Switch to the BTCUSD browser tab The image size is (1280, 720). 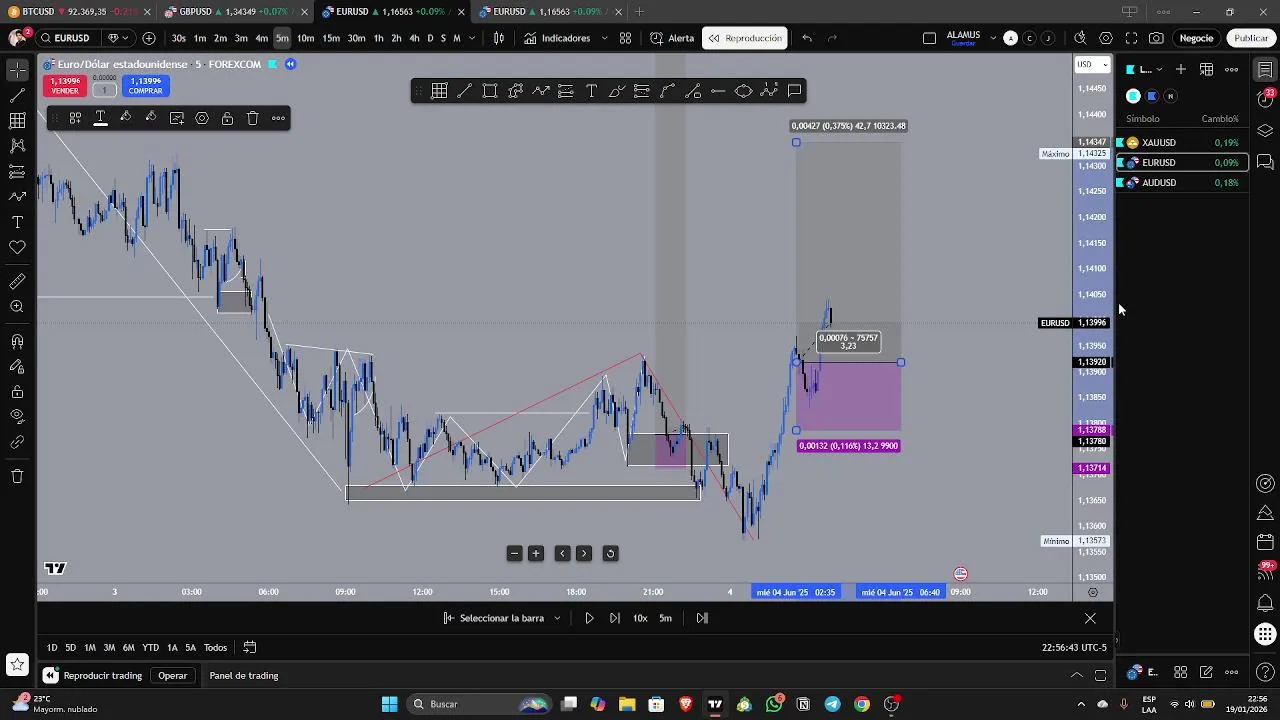[x=78, y=12]
